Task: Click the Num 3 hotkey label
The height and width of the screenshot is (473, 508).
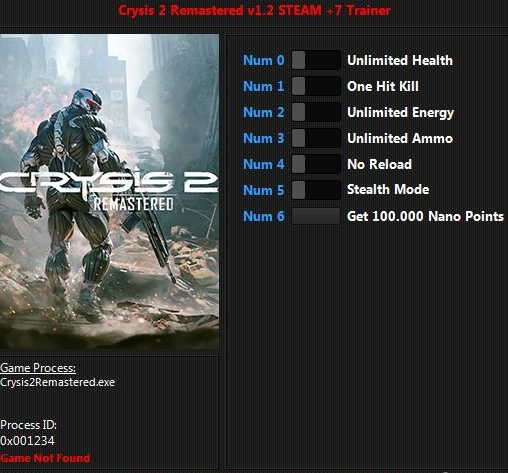Action: [x=264, y=138]
